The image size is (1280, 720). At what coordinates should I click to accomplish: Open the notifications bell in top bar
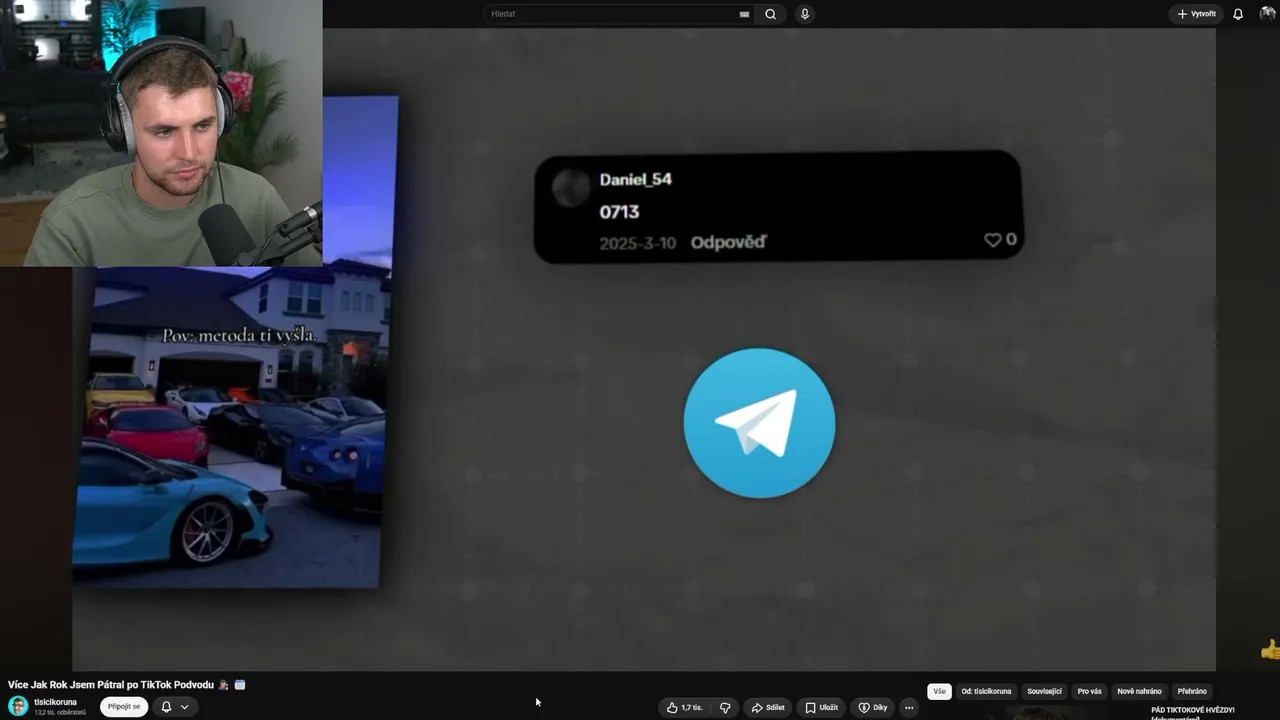point(1238,14)
